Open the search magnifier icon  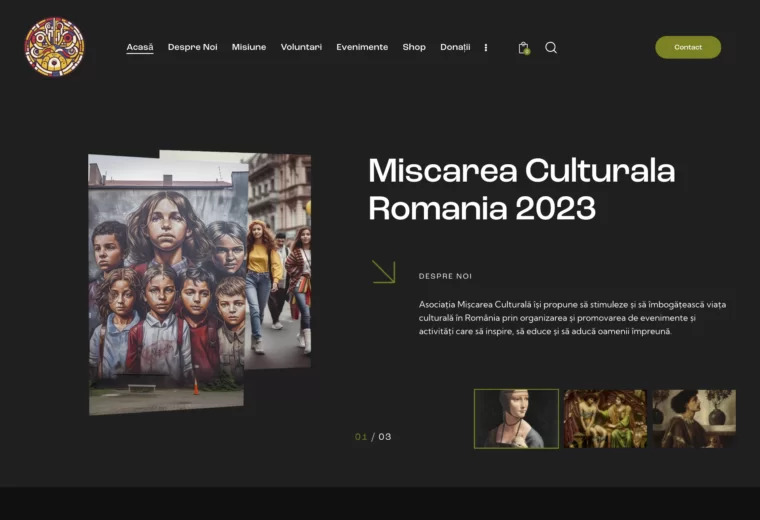(551, 47)
